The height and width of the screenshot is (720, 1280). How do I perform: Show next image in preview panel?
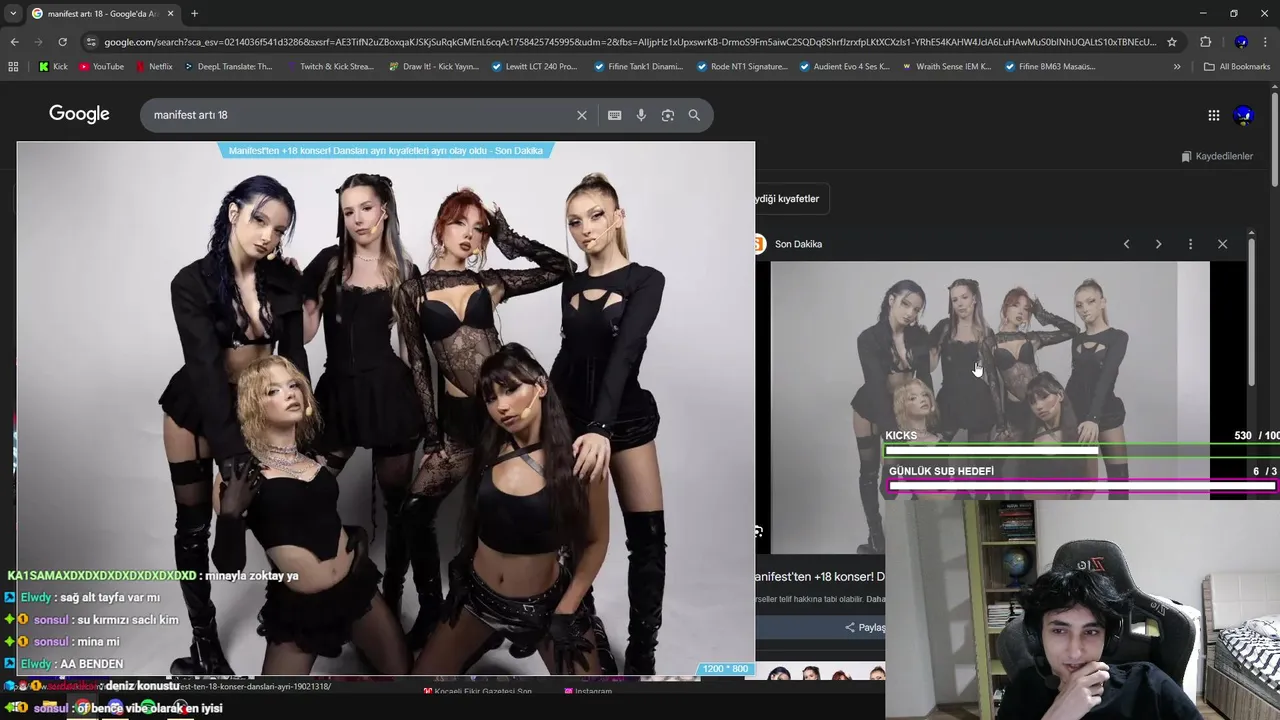[1158, 244]
